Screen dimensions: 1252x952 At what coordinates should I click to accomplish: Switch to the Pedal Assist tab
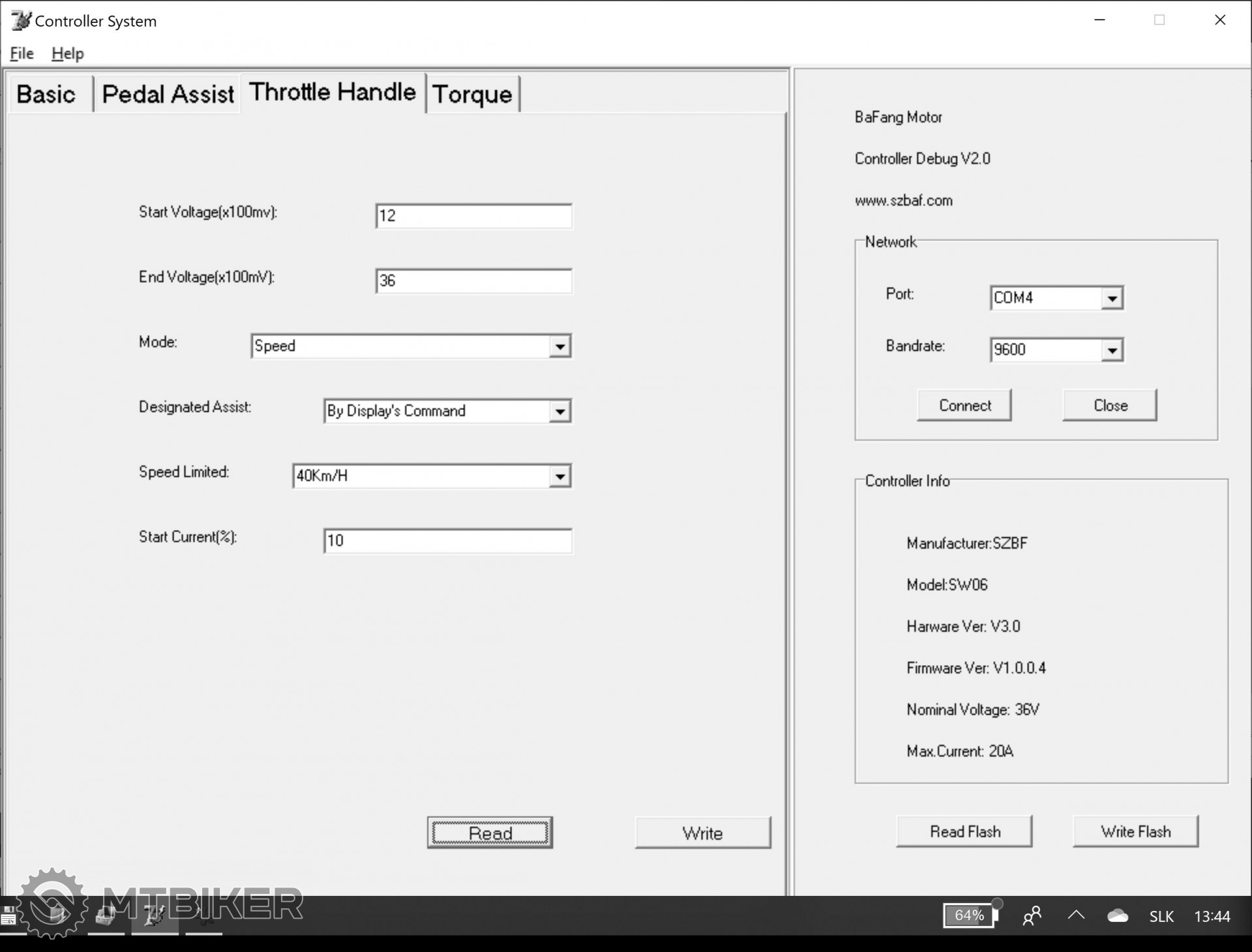[168, 95]
